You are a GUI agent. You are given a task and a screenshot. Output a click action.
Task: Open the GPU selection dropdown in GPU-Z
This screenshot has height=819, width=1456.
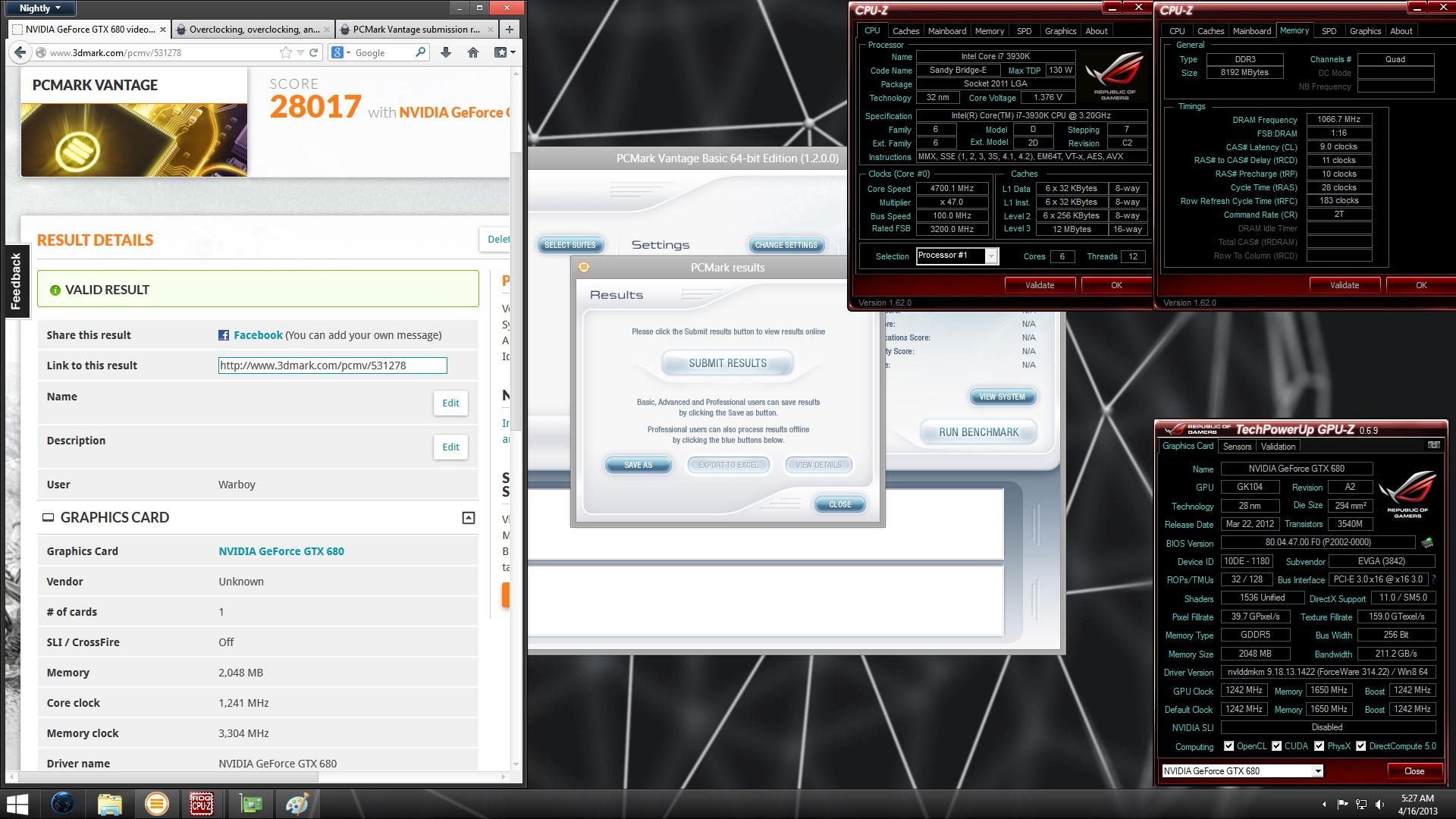tap(1318, 771)
